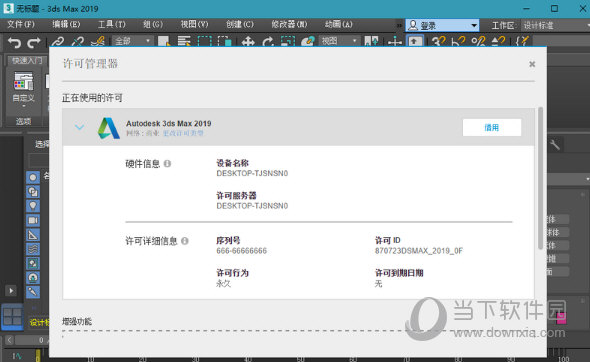This screenshot has height=362, width=590.
Task: Expand the hidden menu items with the double arrow
Action: 399,26
